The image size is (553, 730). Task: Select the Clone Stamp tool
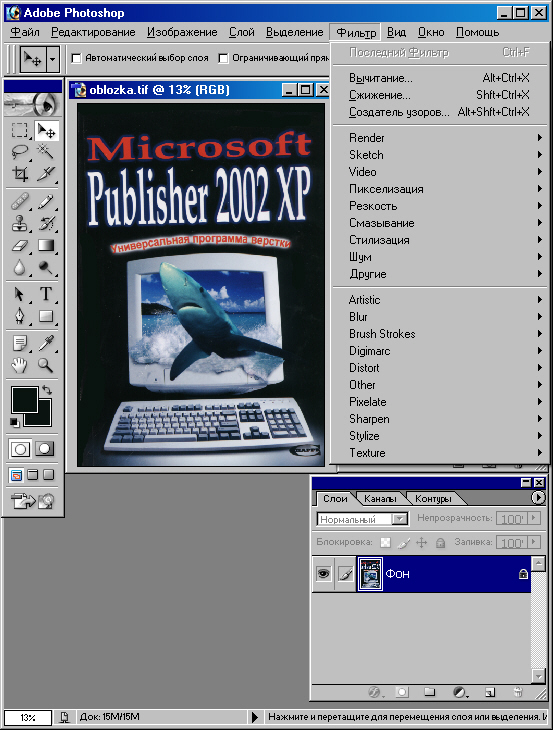click(x=20, y=224)
